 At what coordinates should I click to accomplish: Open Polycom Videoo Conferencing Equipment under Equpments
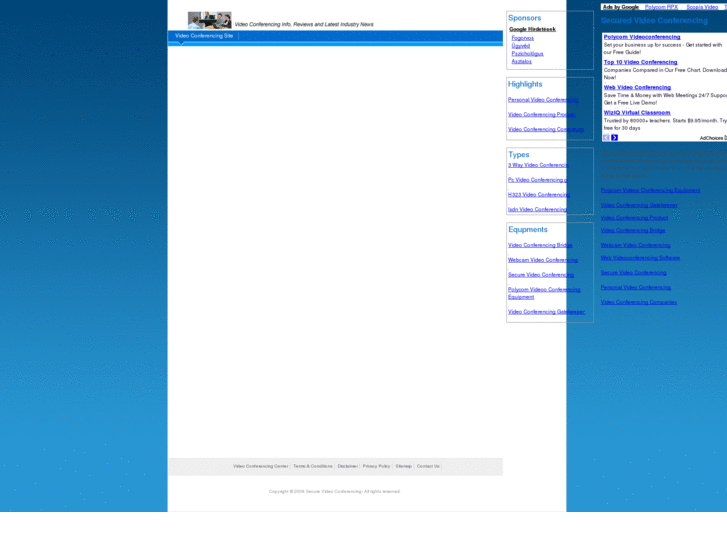pyautogui.click(x=544, y=293)
